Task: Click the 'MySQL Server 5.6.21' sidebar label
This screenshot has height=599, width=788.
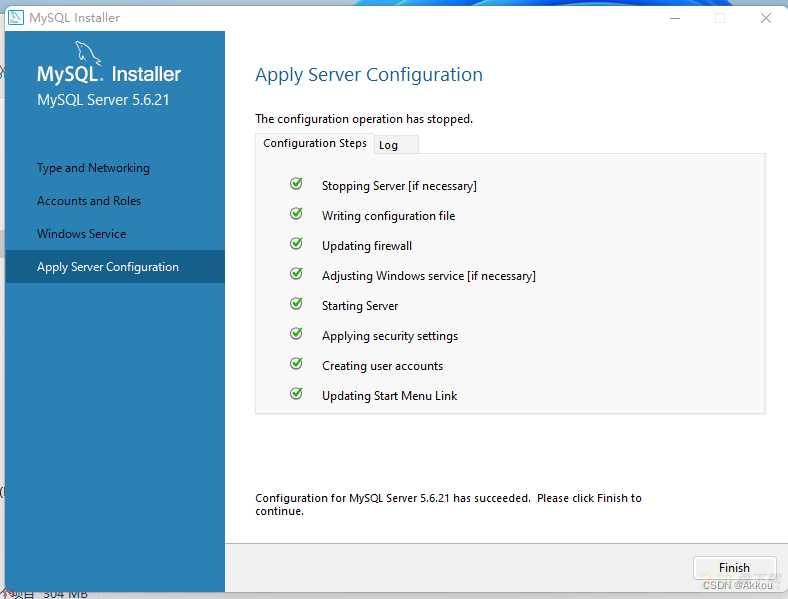Action: (103, 99)
